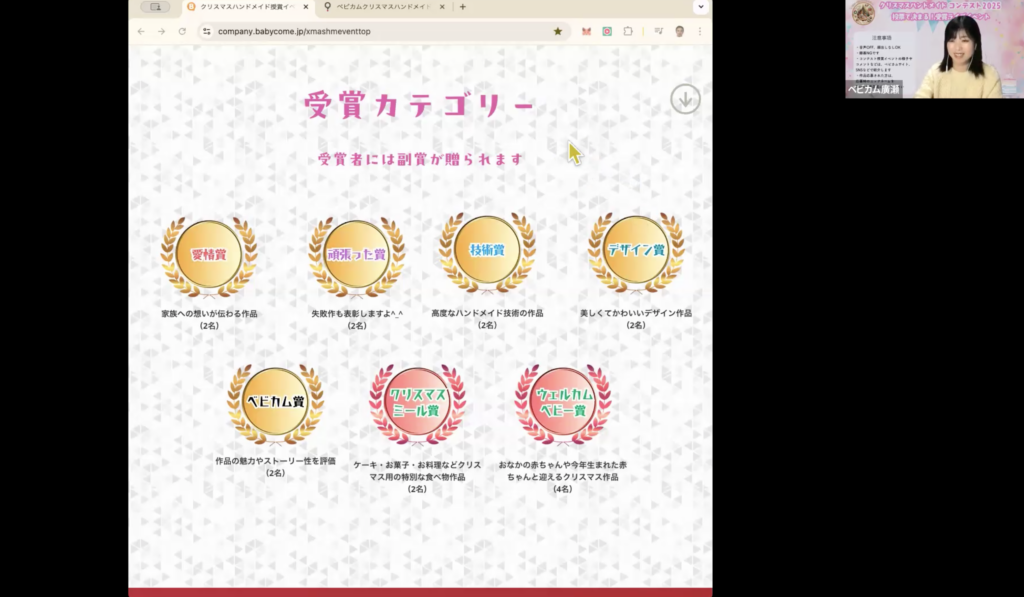Click the browser back arrow
Viewport: 1024px width, 597px height.
pyautogui.click(x=141, y=31)
